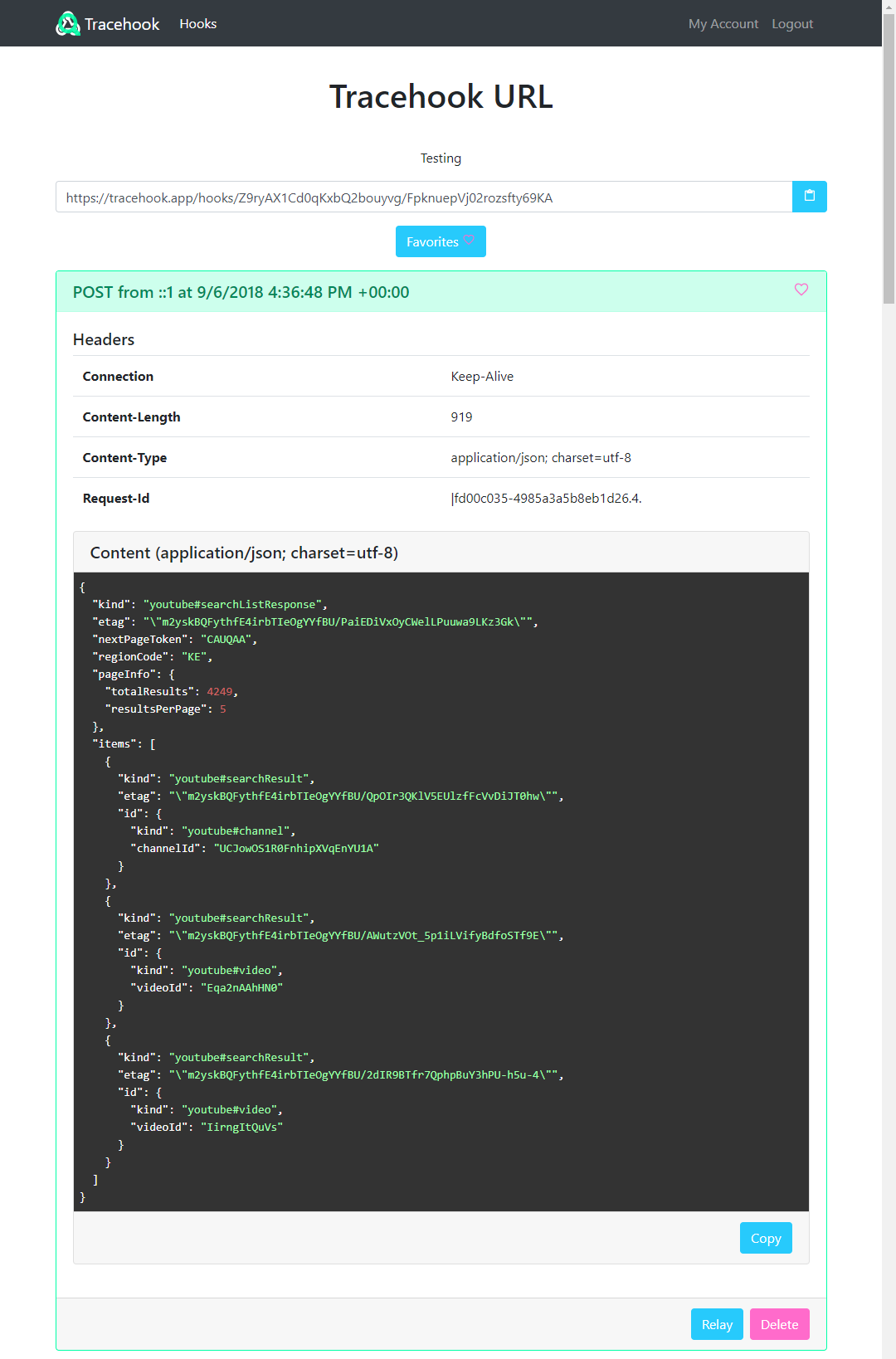Open the Hooks nav item
Image resolution: width=896 pixels, height=1359 pixels.
198,24
